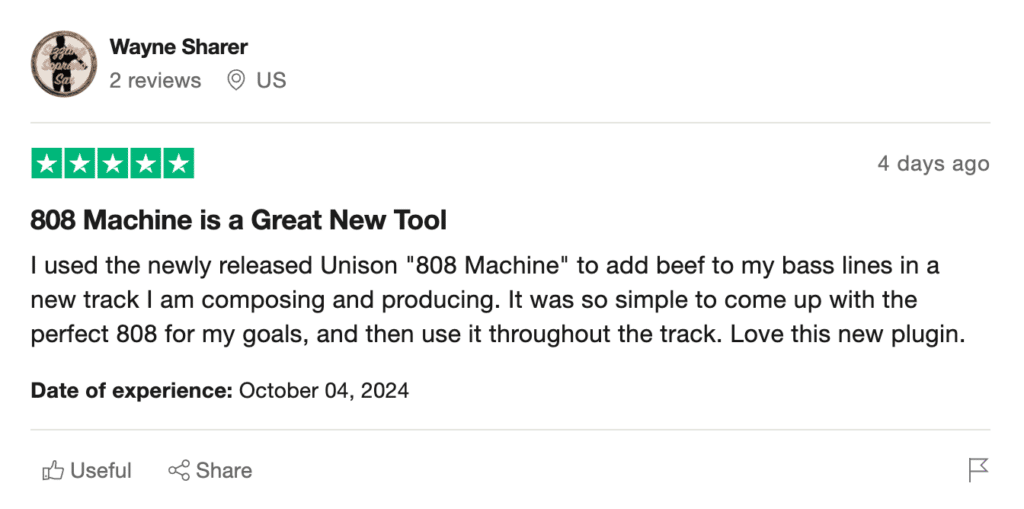This screenshot has width=1024, height=509.
Task: Click the first green rating star
Action: point(47,163)
